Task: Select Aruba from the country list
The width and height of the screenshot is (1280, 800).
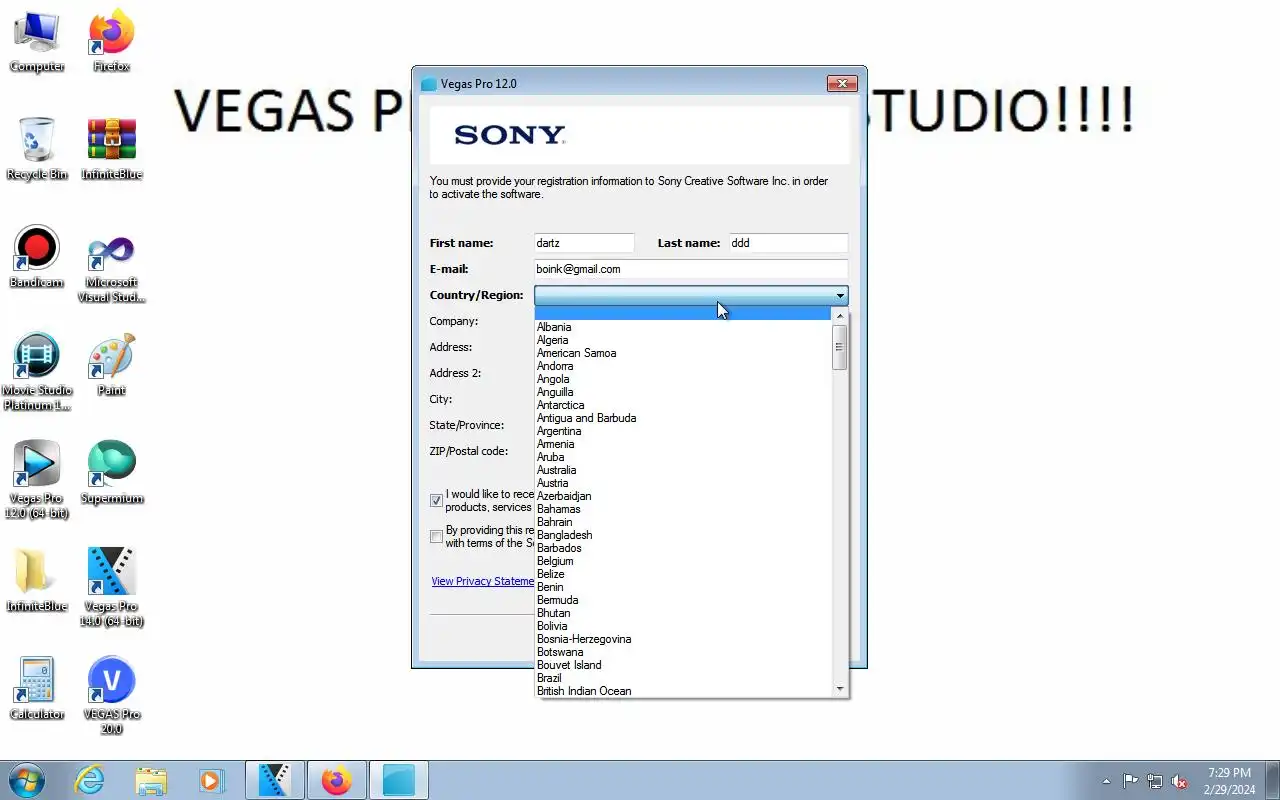Action: 683,457
